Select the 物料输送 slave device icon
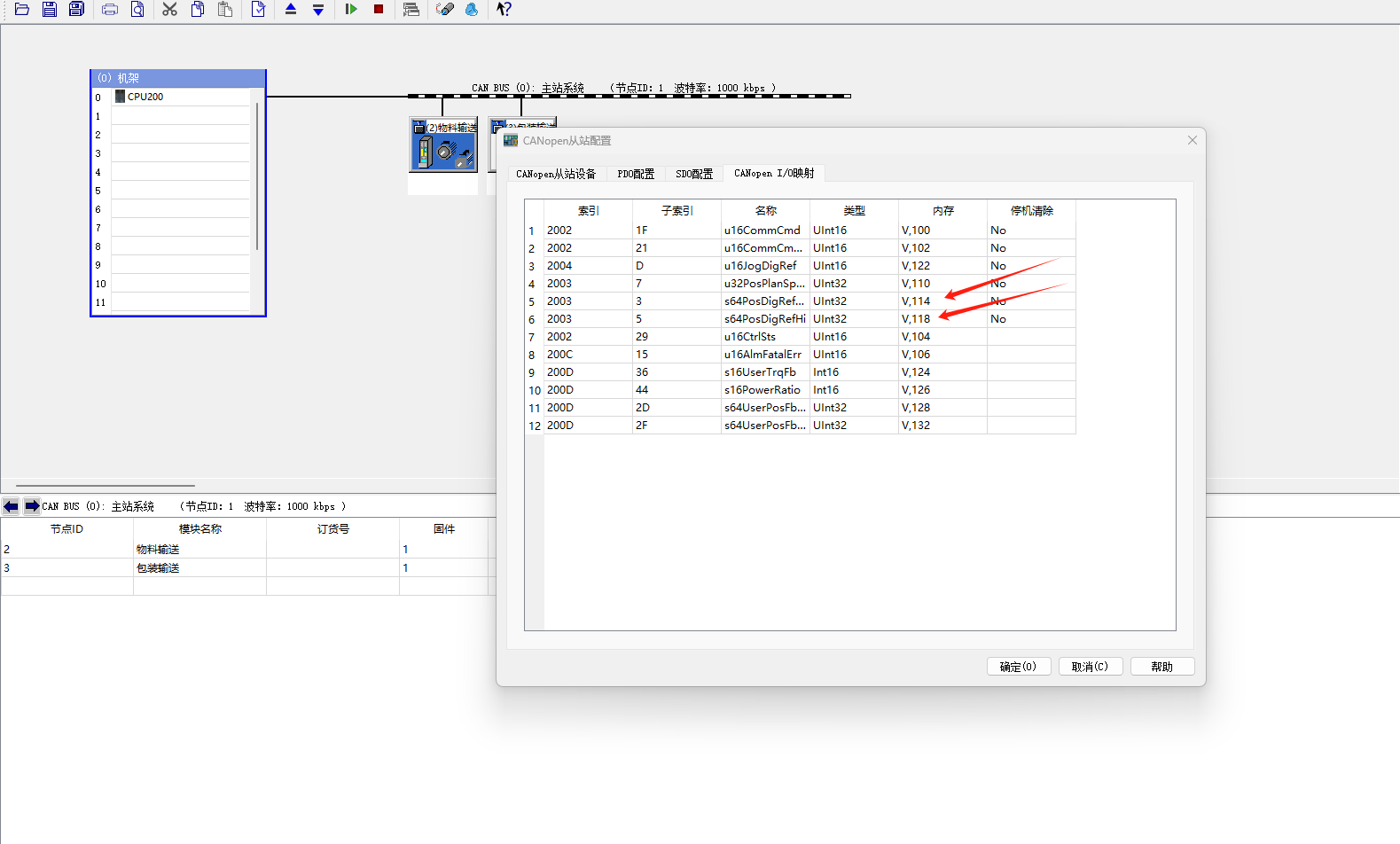This screenshot has width=1400, height=844. [x=443, y=145]
